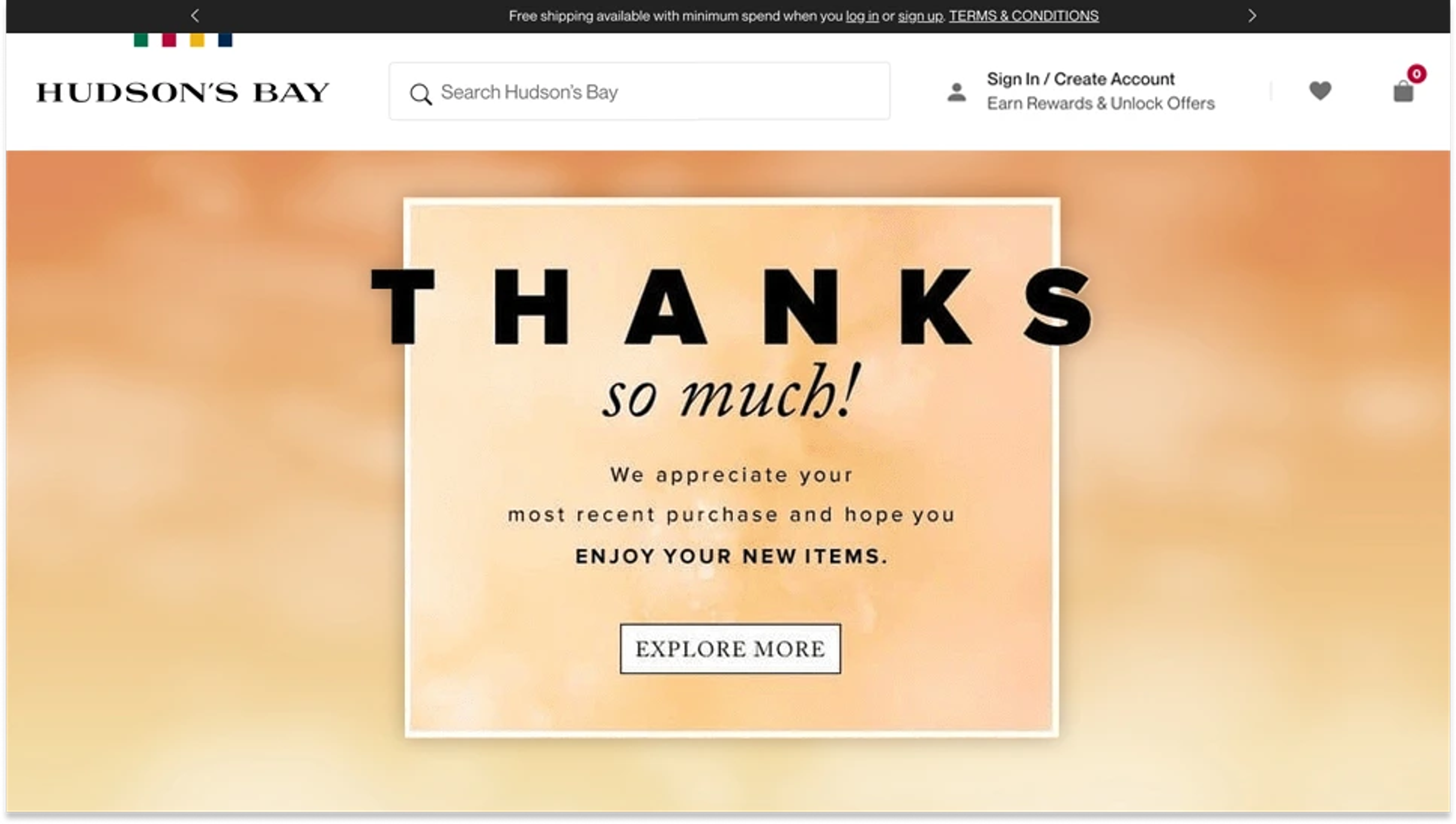This screenshot has width=1456, height=824.
Task: Click the next promo arrow in top banner
Action: [x=1252, y=16]
